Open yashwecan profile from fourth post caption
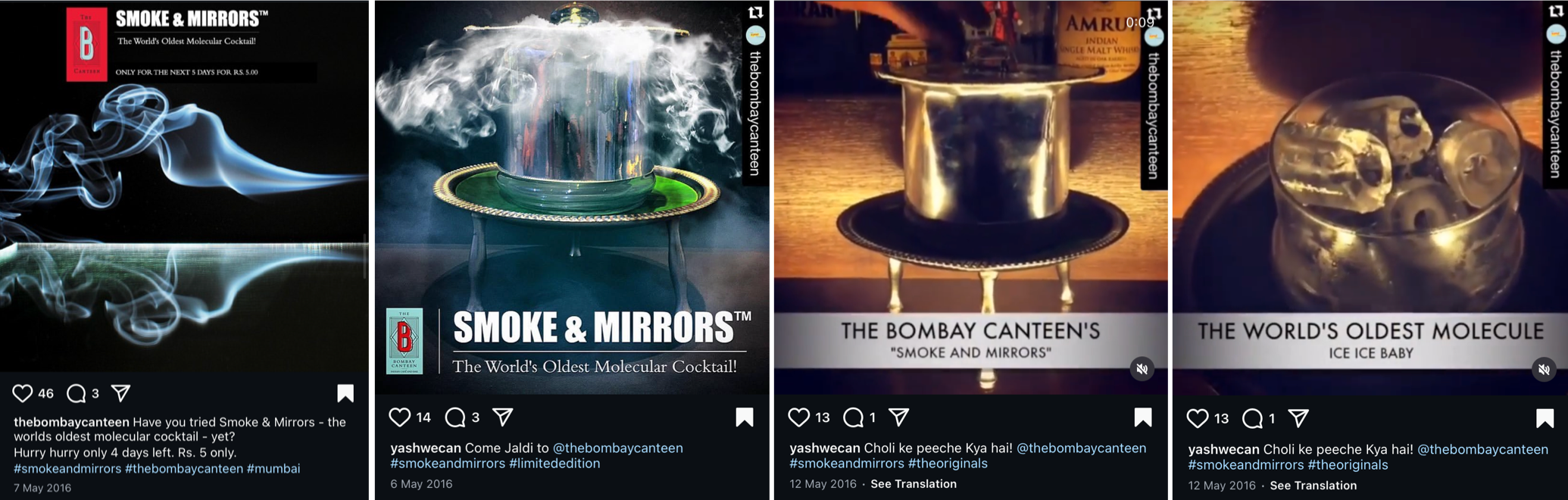This screenshot has height=500, width=1568. (x=1223, y=449)
